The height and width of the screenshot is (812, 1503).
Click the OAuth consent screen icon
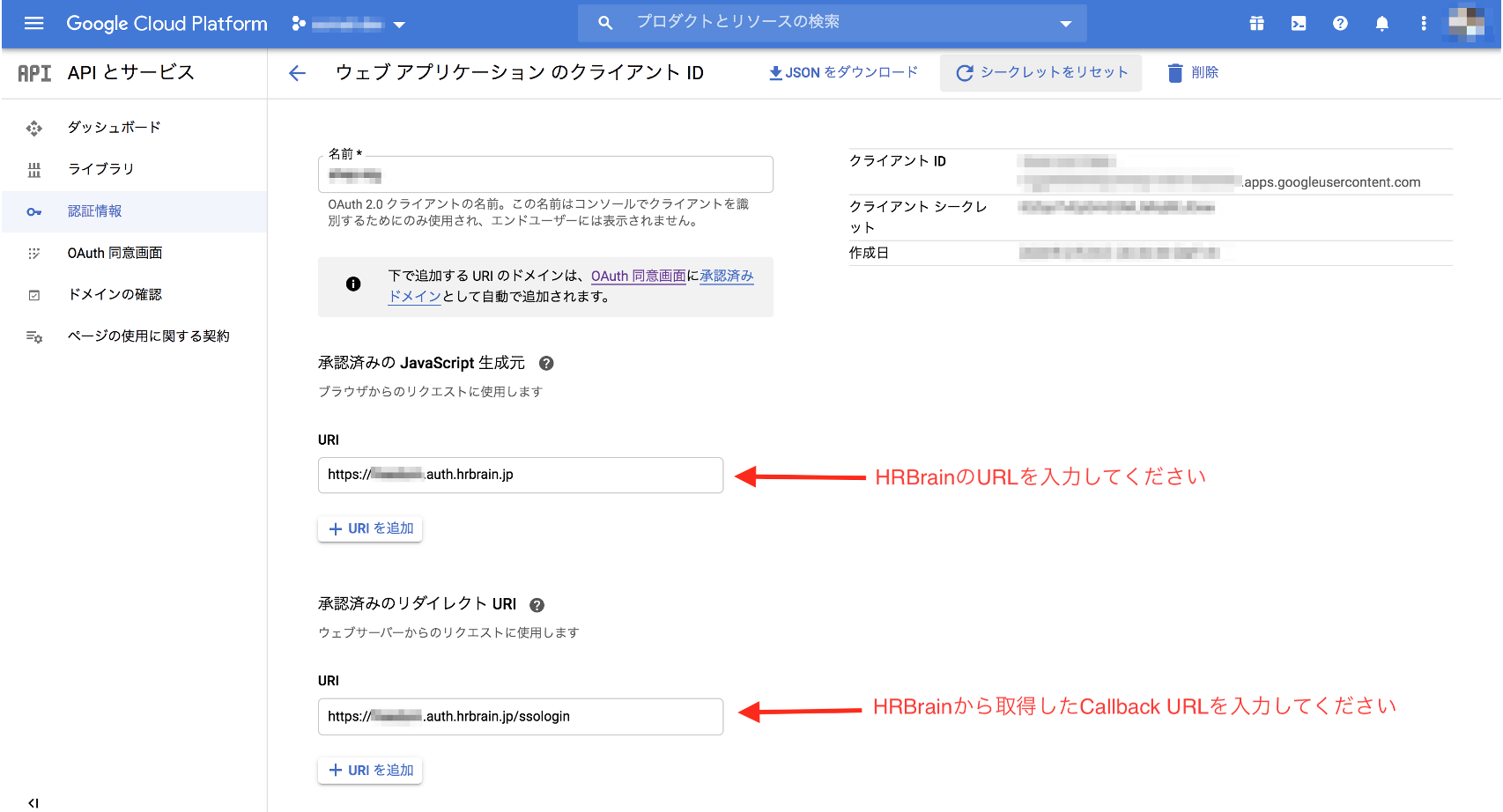click(34, 254)
